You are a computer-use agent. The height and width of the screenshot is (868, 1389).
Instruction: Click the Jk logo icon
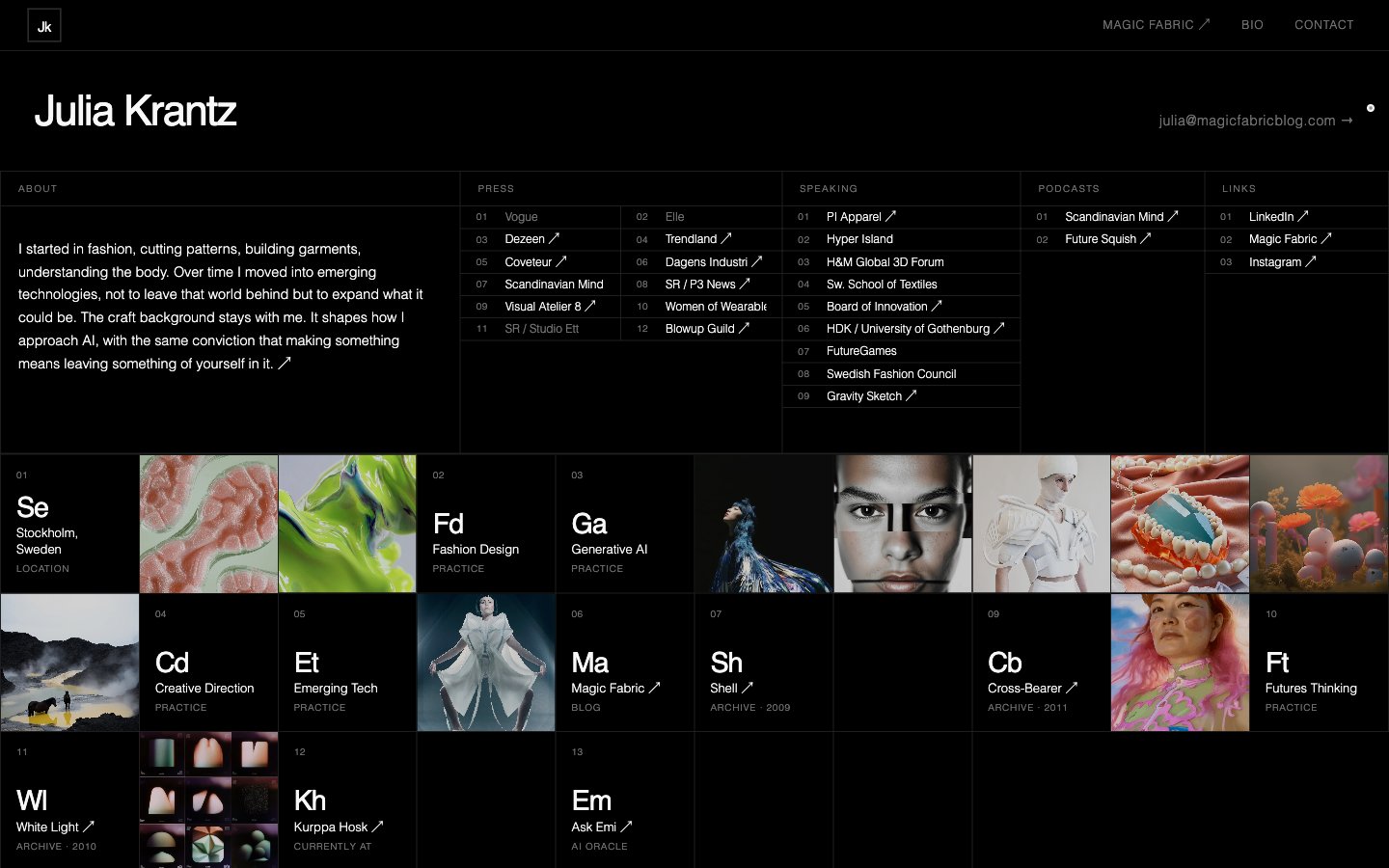pyautogui.click(x=44, y=26)
